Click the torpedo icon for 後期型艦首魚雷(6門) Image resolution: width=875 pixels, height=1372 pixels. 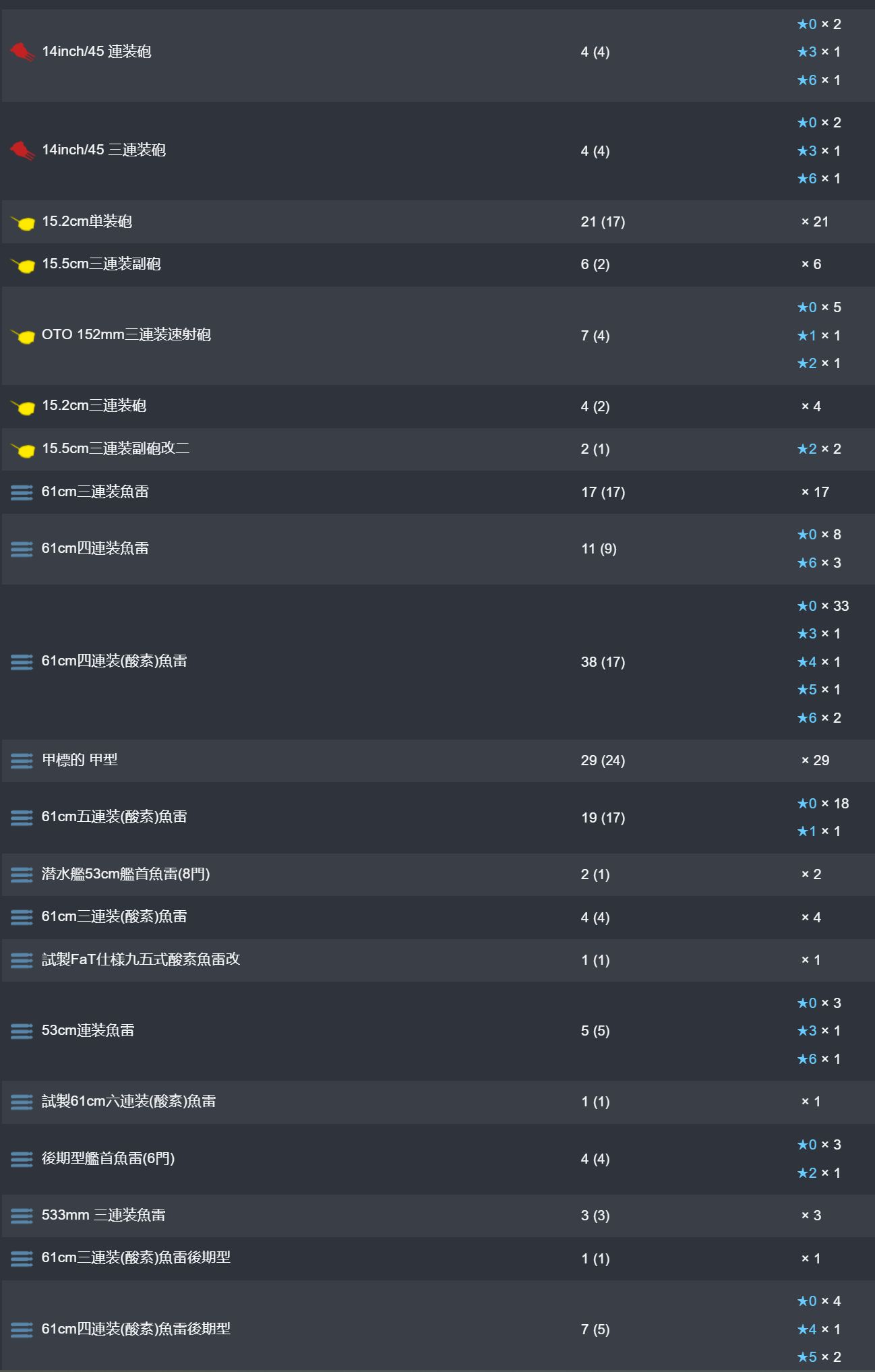[22, 1159]
